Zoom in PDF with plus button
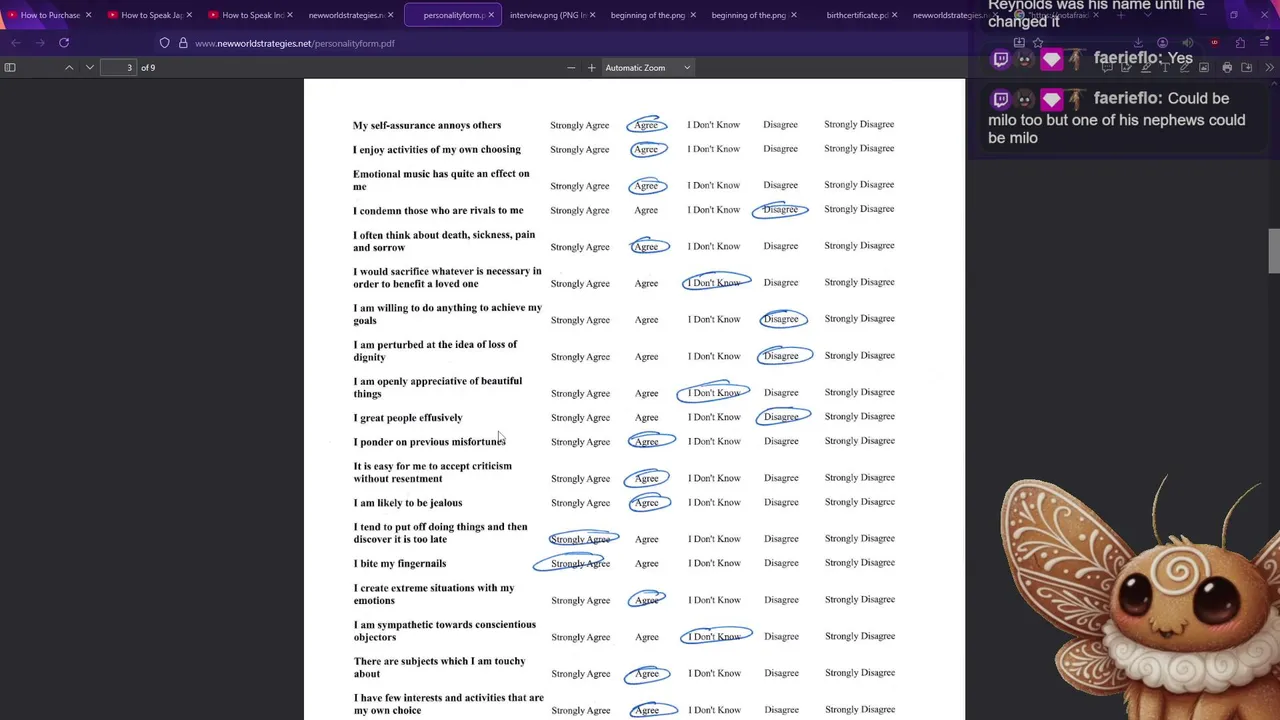 591,67
